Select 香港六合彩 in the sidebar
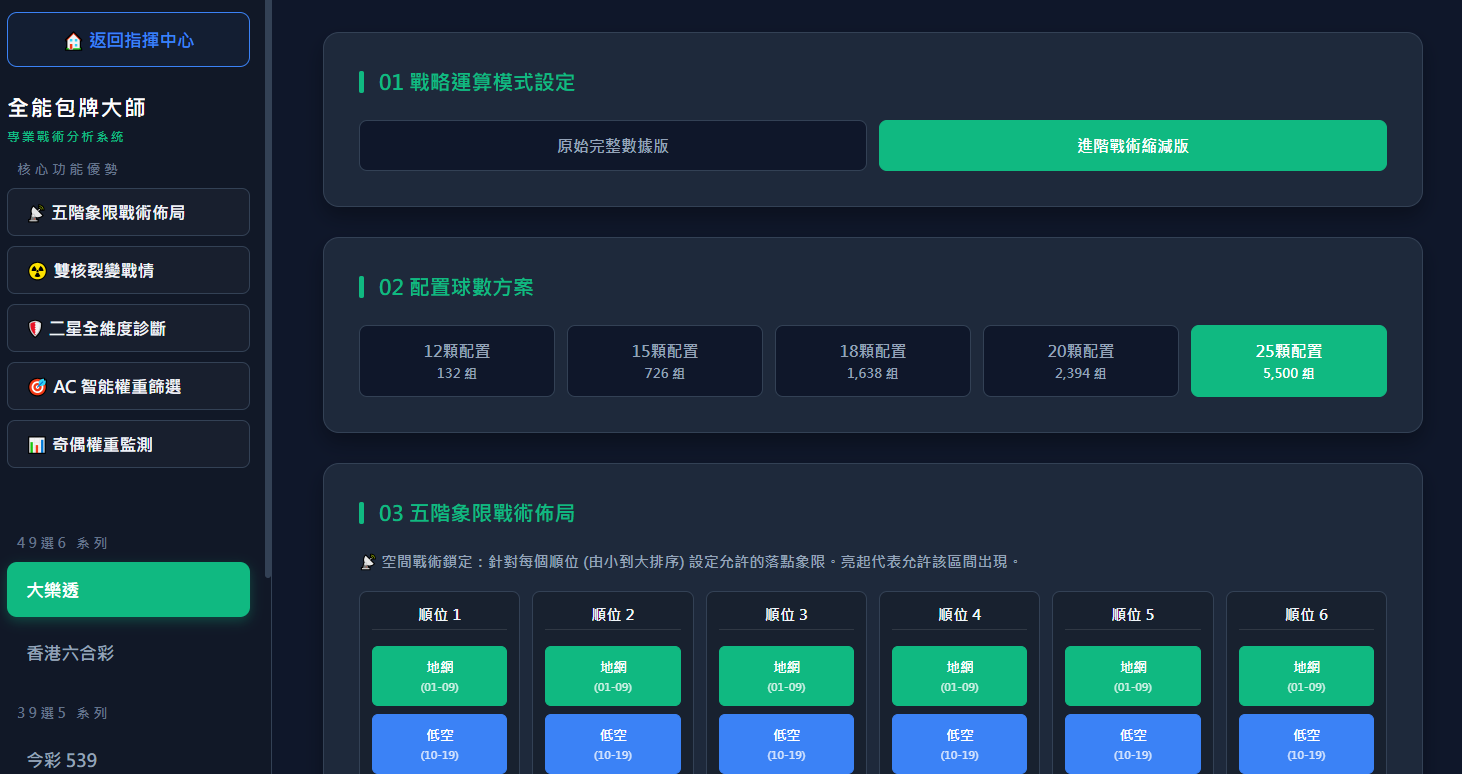 (128, 651)
